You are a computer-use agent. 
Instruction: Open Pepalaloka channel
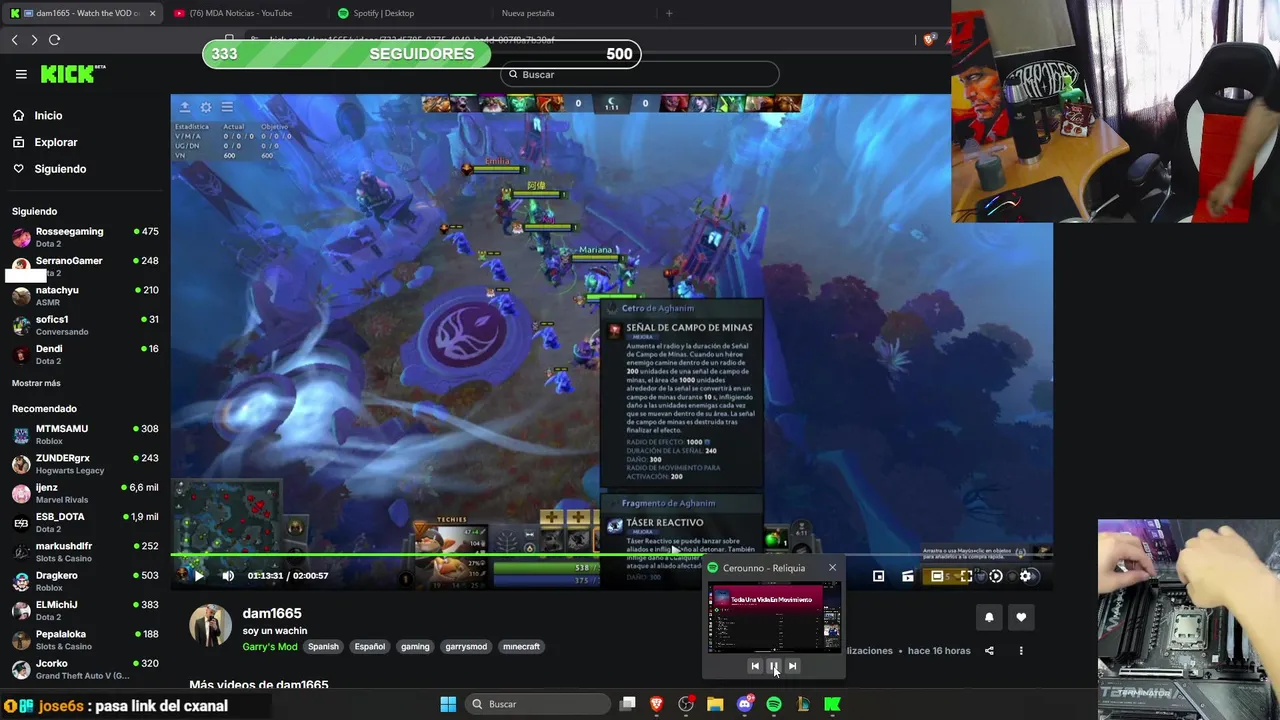click(x=85, y=640)
